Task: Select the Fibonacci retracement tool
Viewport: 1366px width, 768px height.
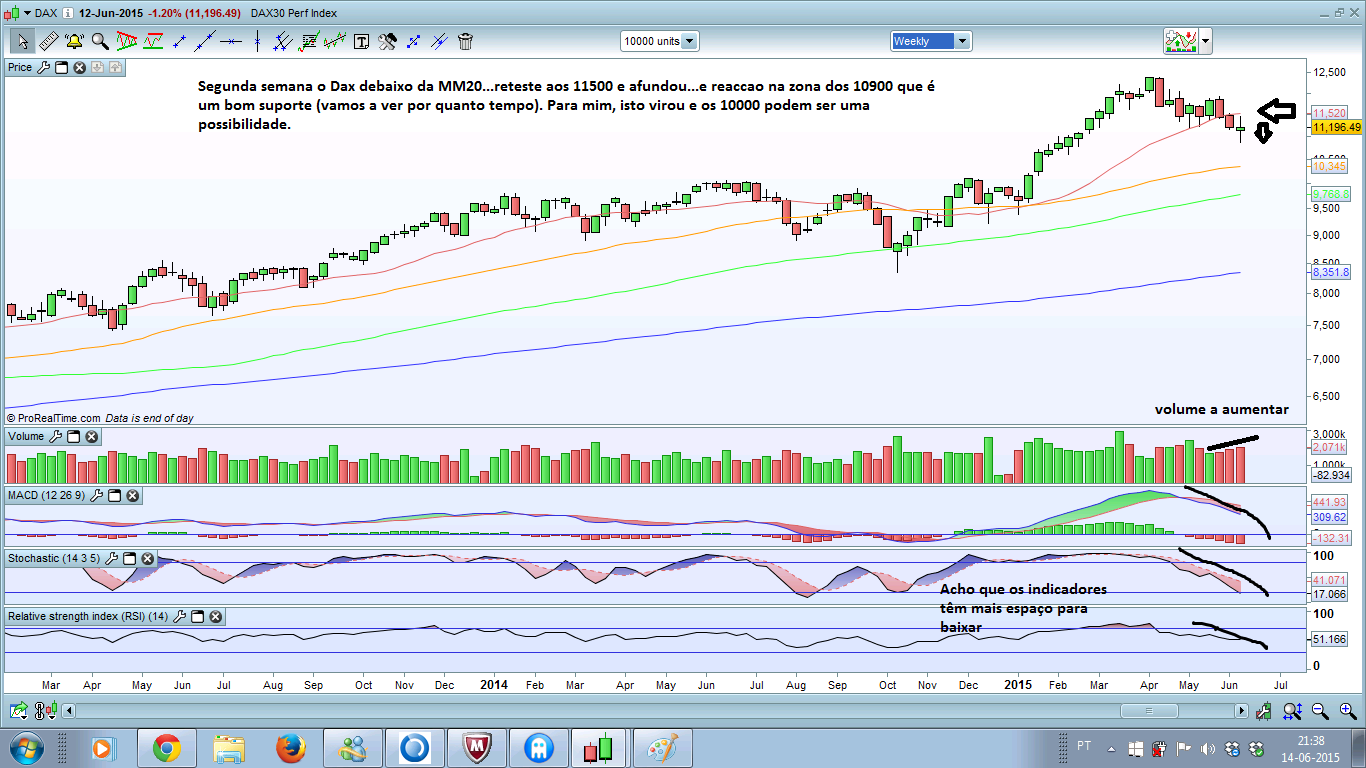Action: [x=309, y=41]
